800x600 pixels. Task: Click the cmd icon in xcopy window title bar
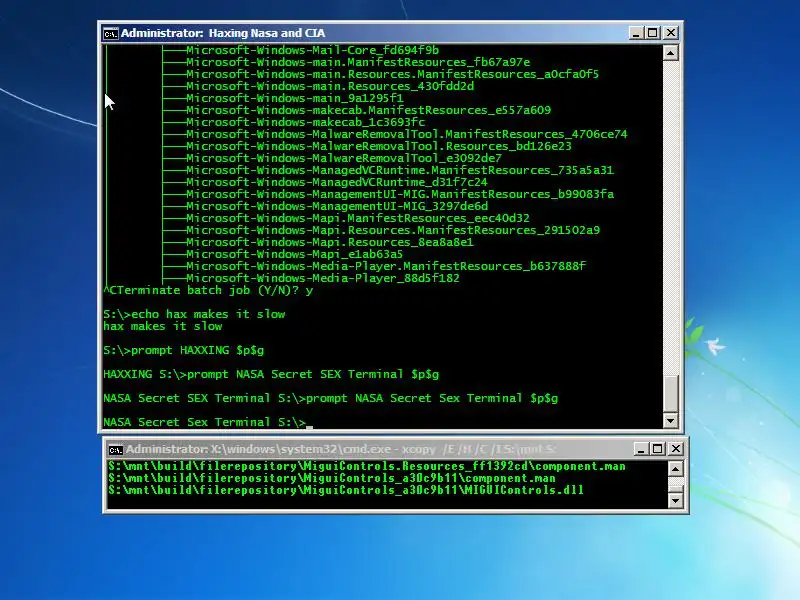tap(116, 450)
